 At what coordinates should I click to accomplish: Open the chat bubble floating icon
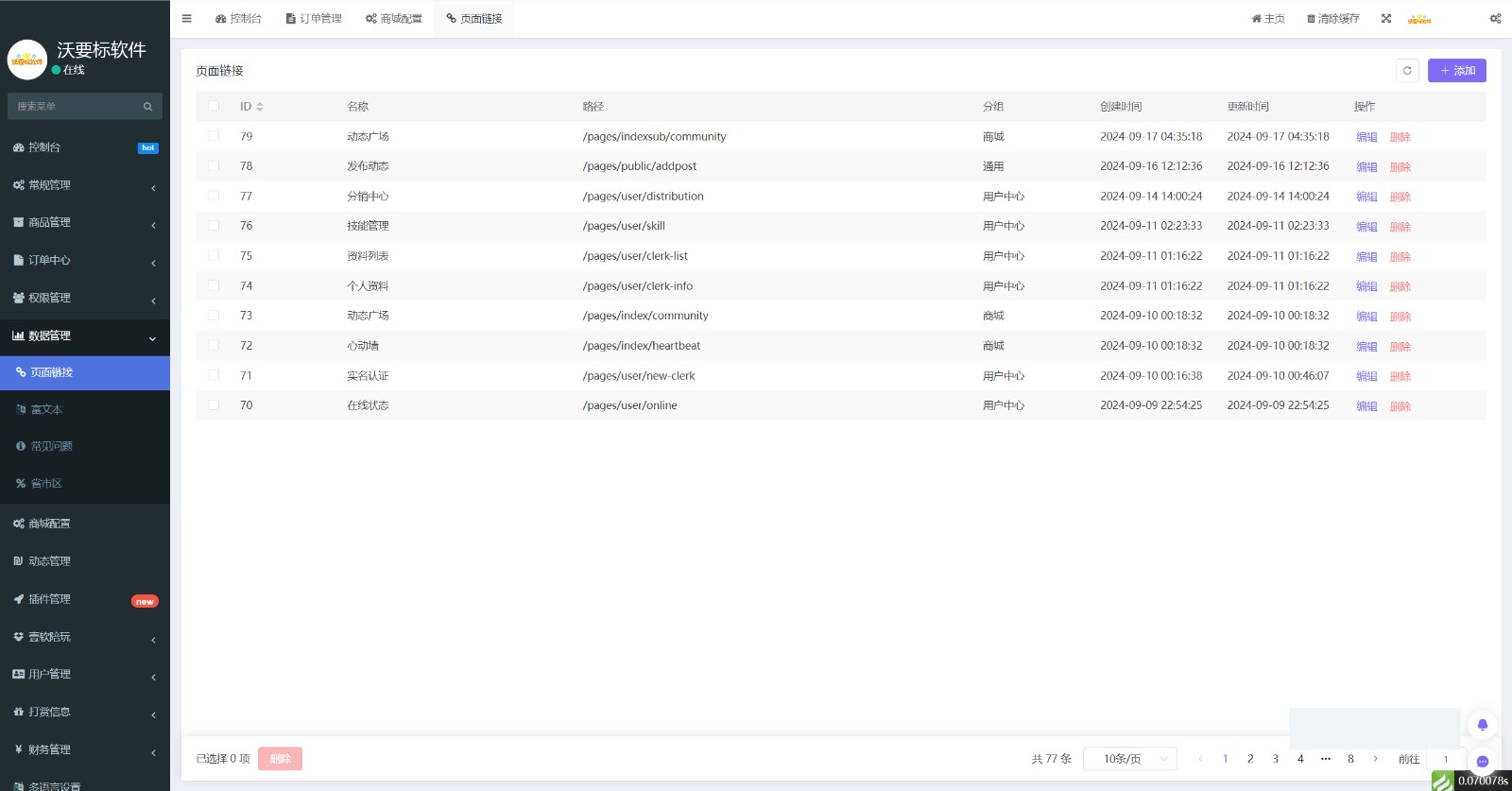coord(1482,761)
